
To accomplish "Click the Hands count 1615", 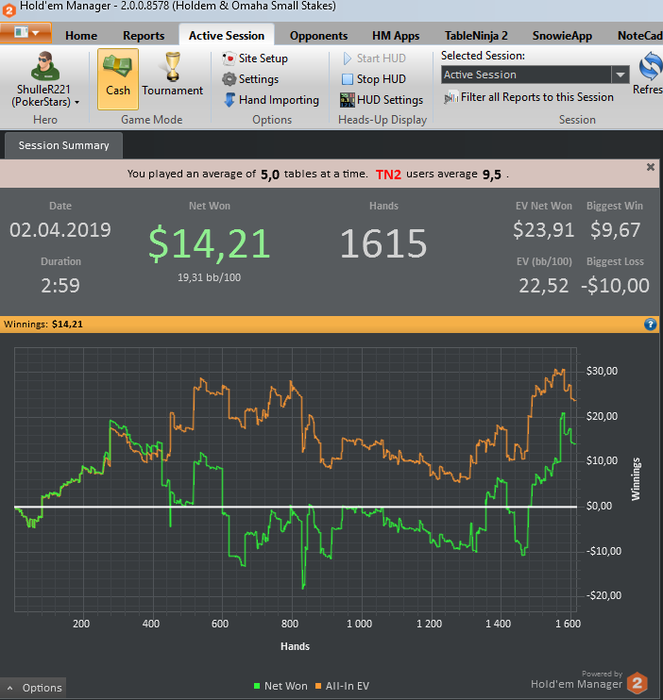I will click(x=384, y=243).
